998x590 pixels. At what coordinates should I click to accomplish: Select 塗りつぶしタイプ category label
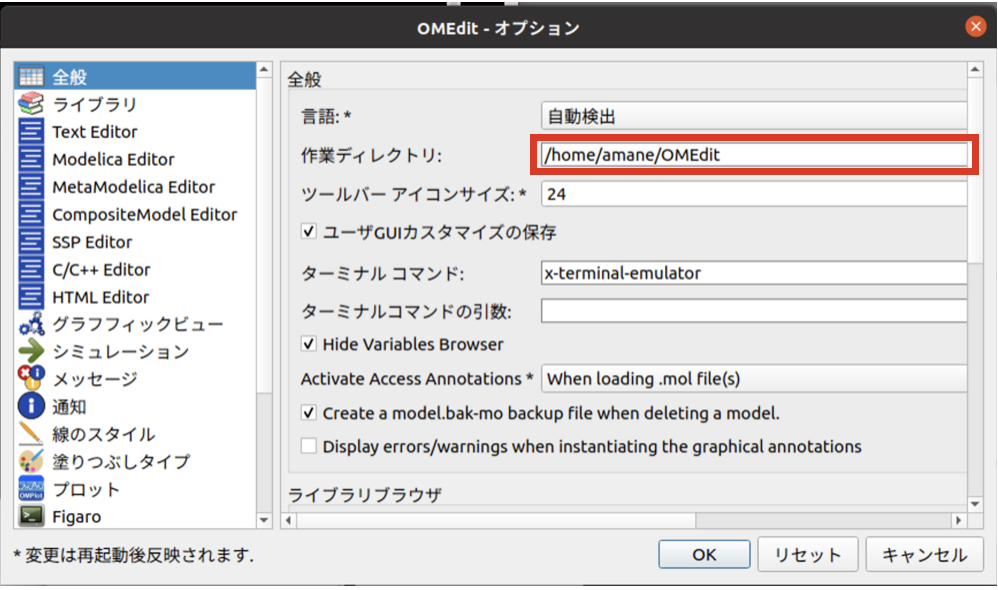click(121, 461)
